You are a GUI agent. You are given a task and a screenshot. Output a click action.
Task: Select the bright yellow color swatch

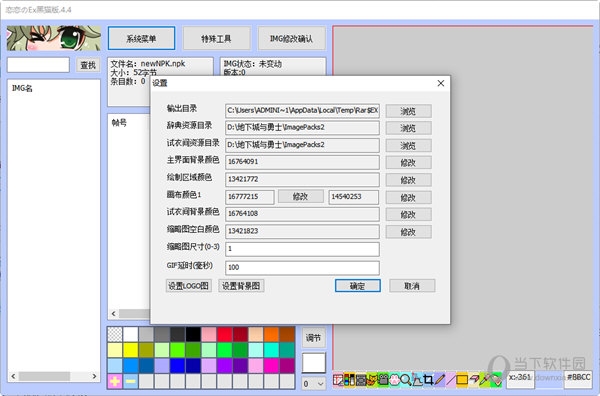130,350
